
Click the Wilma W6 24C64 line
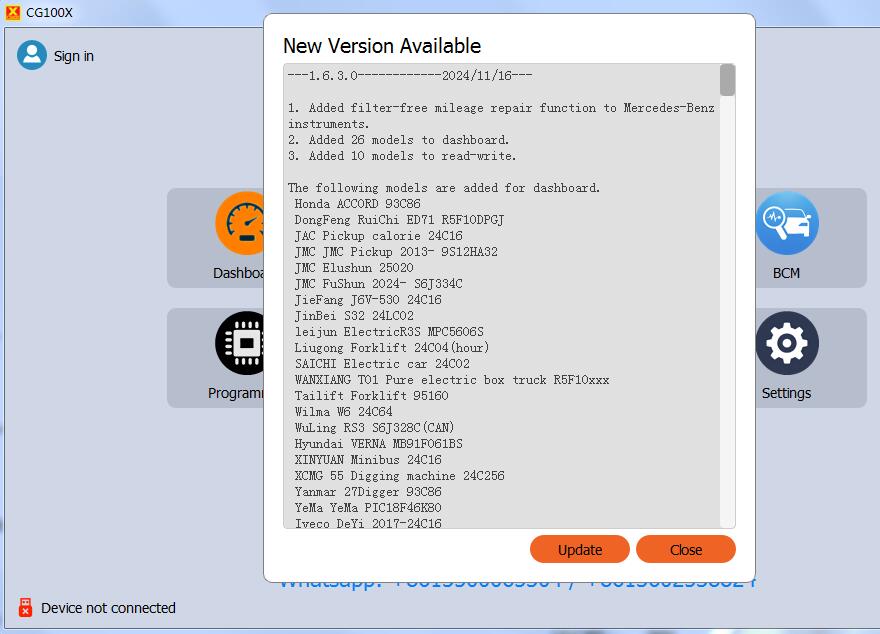click(x=343, y=412)
